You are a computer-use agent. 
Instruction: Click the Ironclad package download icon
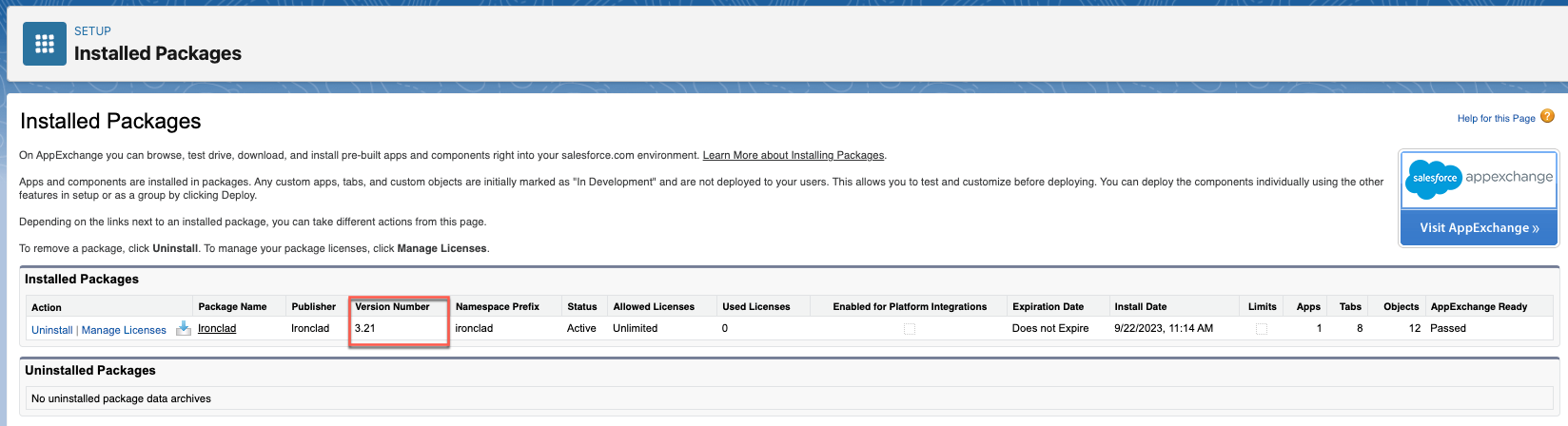(x=184, y=328)
